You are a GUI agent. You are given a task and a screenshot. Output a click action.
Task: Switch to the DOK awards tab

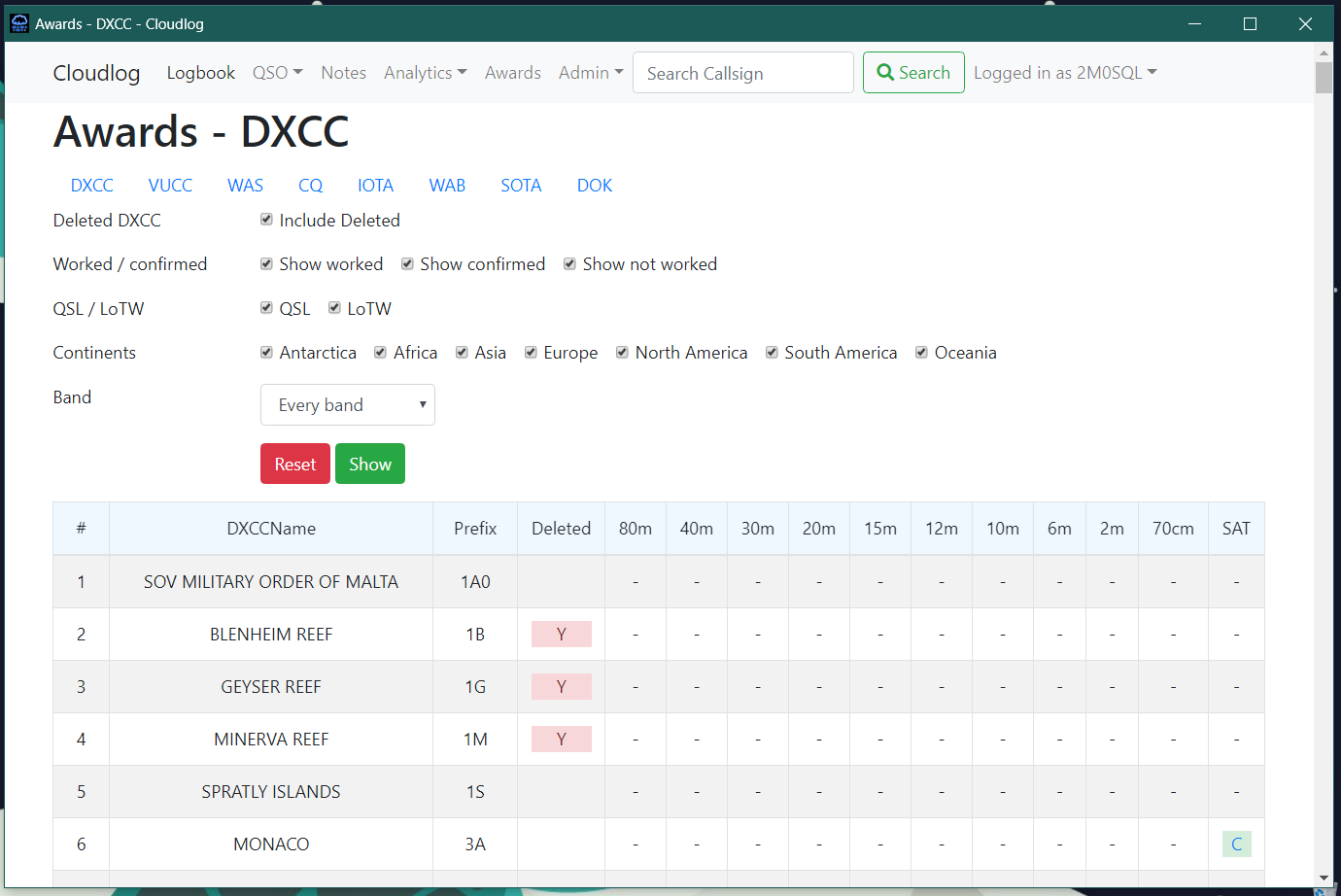595,186
